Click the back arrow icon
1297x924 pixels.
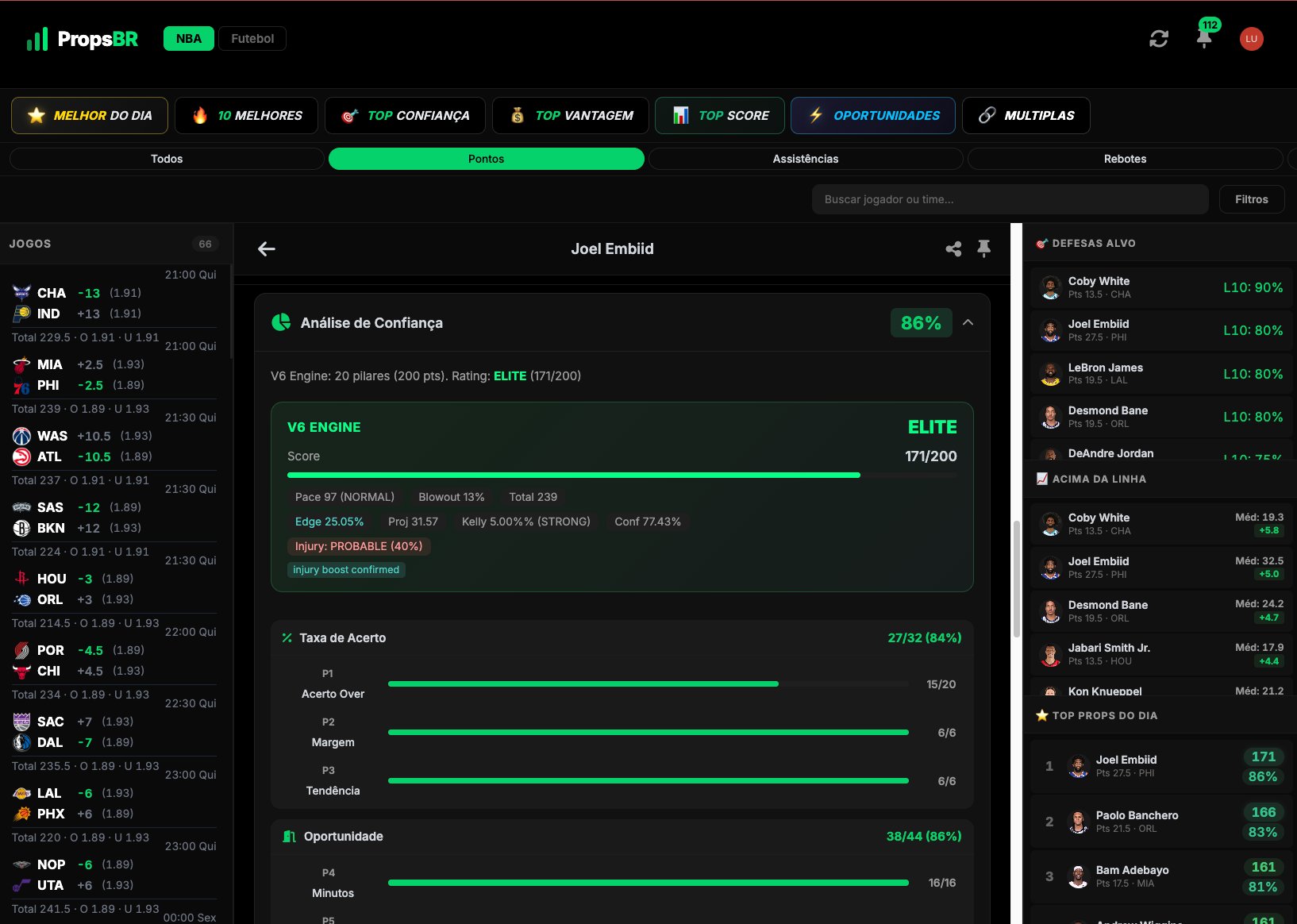click(x=267, y=249)
